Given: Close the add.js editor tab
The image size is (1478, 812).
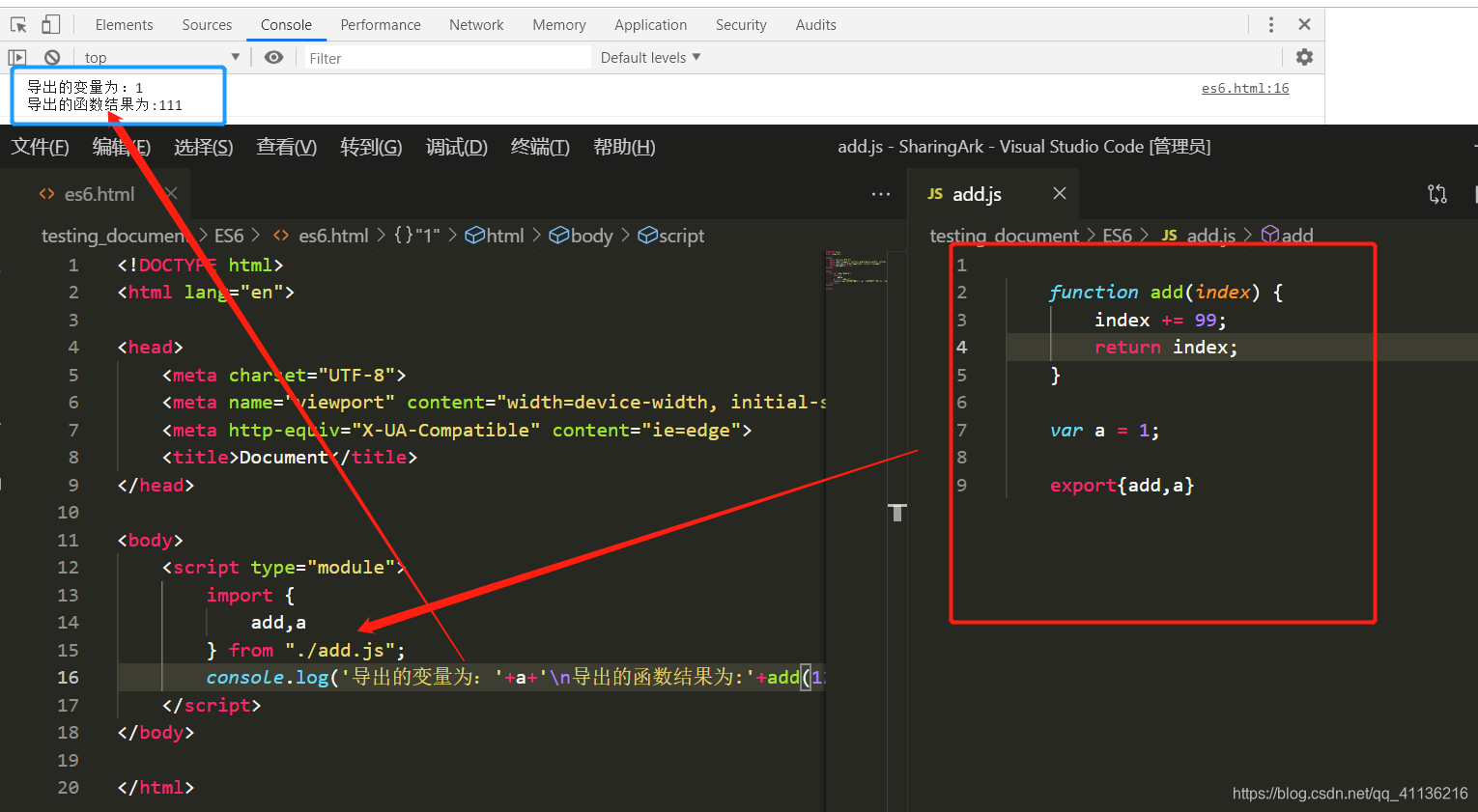Looking at the screenshot, I should [x=1060, y=193].
